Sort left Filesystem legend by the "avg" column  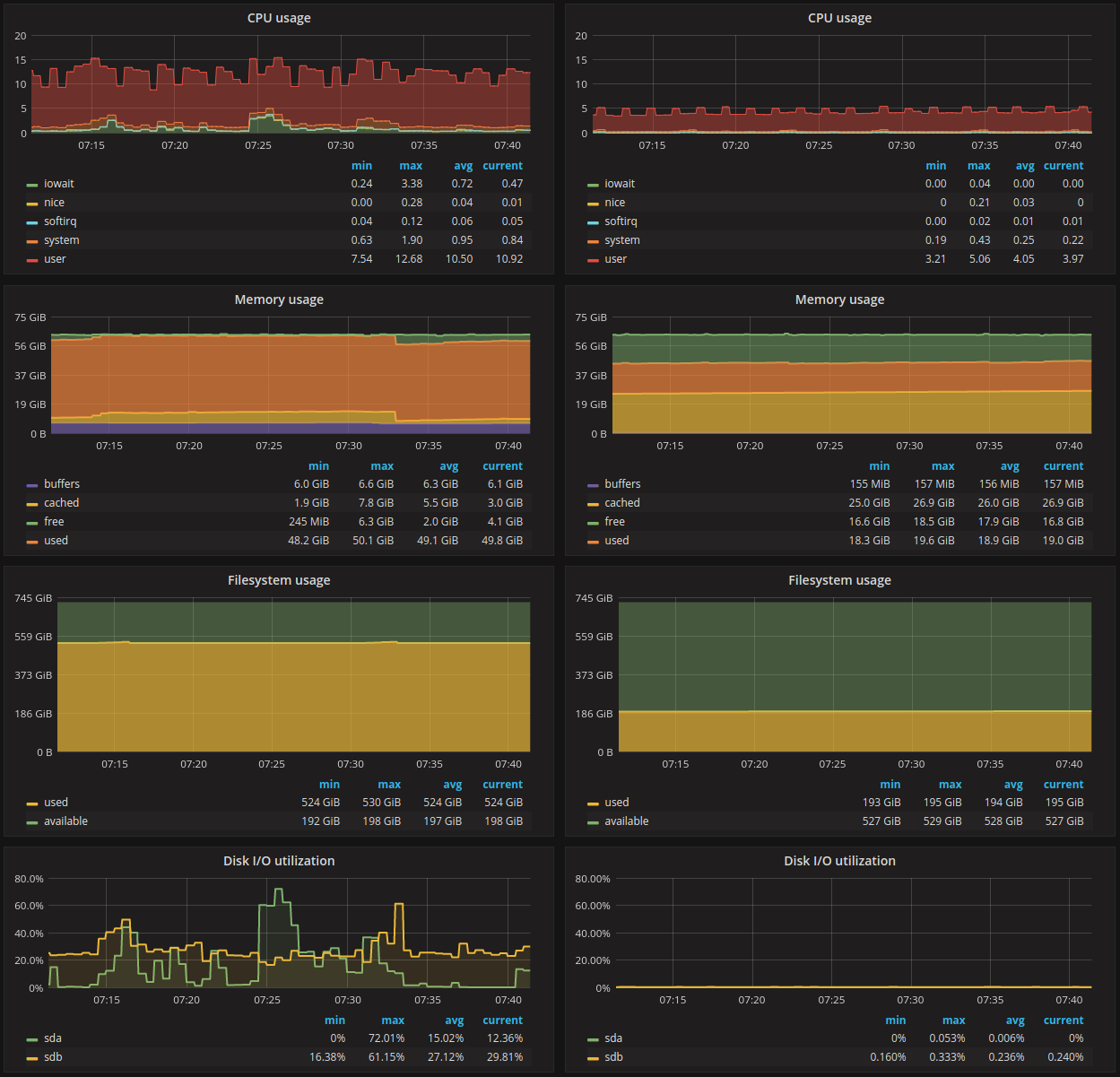coord(453,784)
